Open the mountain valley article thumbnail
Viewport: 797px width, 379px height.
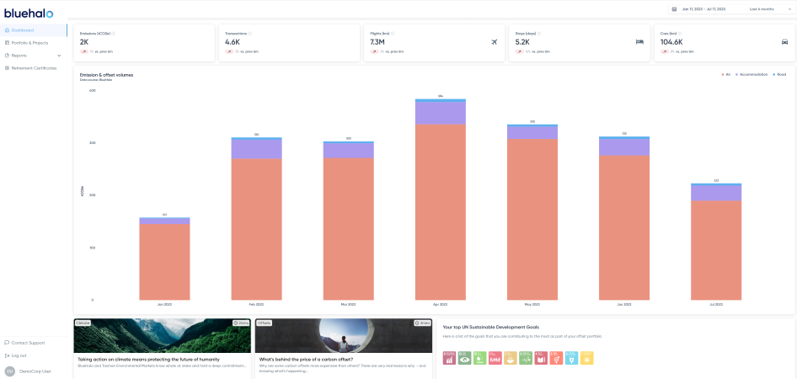coord(162,335)
